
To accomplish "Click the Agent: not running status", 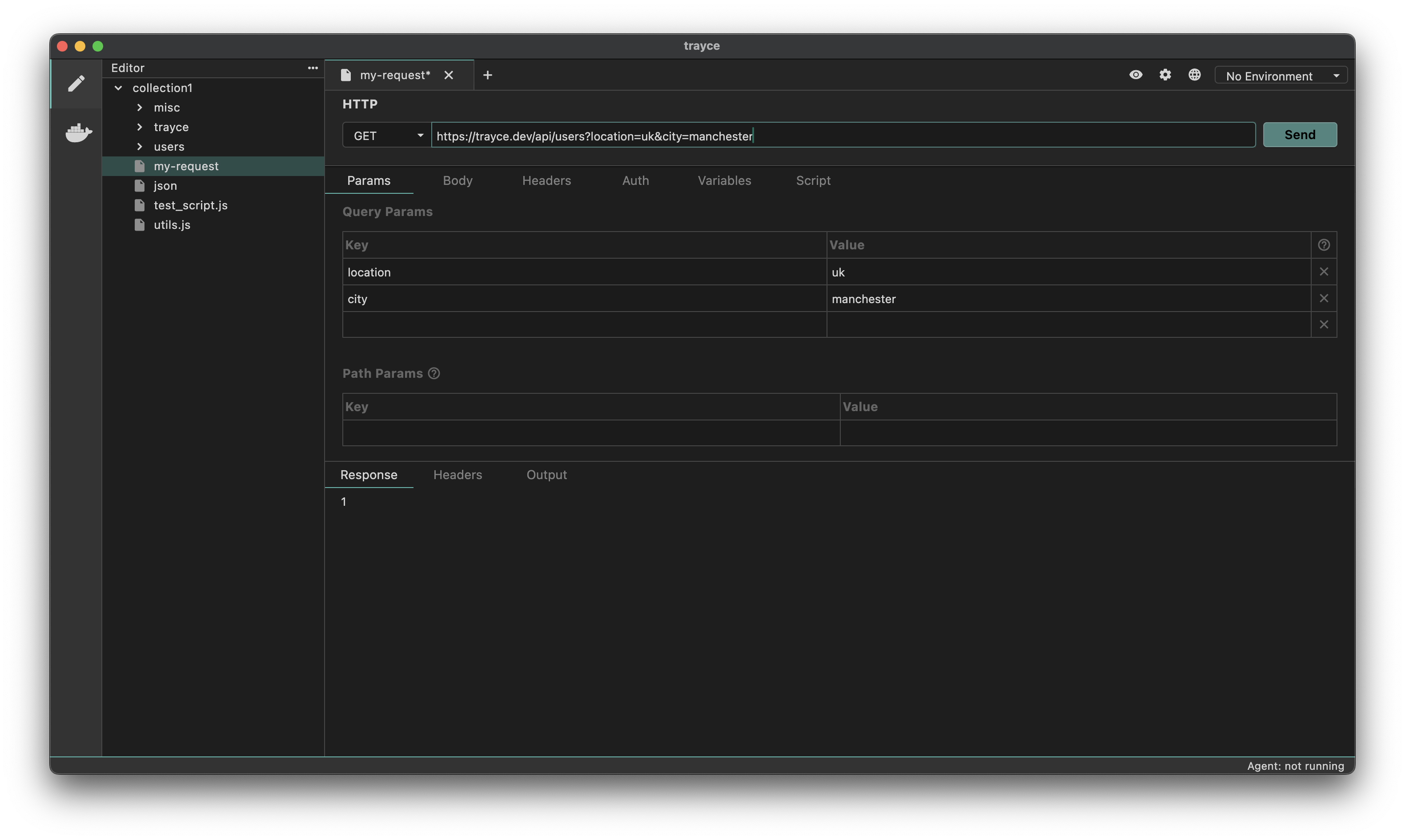I will (x=1295, y=766).
